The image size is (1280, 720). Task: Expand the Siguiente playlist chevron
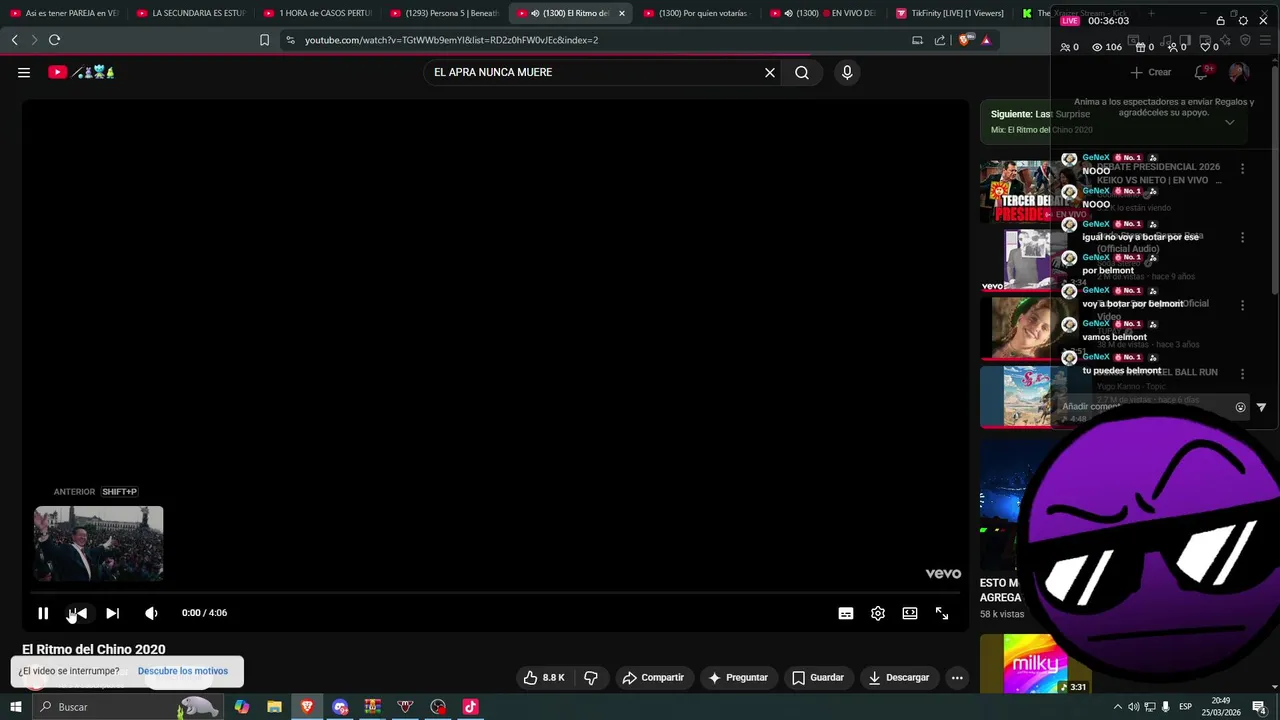pos(1229,122)
